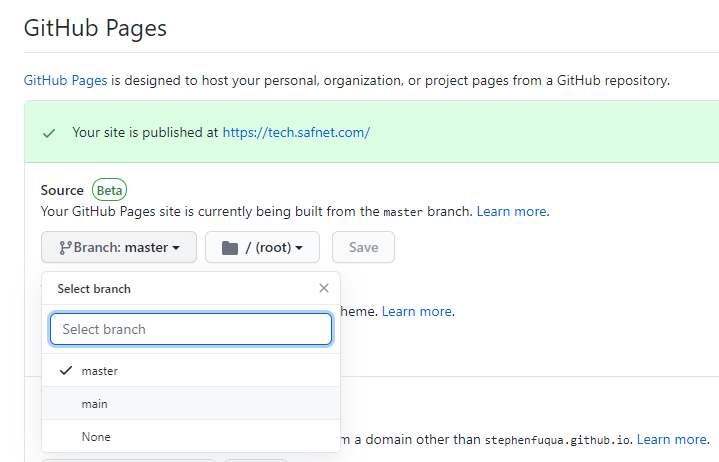Open the GitHub Pages link
The image size is (719, 462).
coord(65,81)
